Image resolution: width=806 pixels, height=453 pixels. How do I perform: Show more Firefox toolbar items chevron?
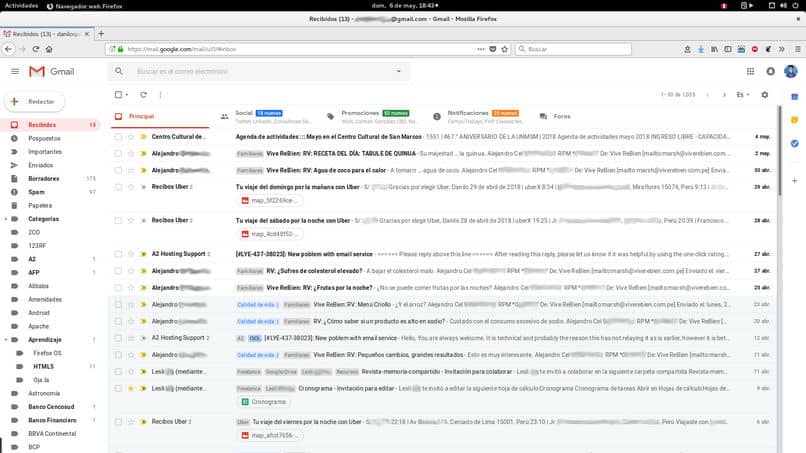(781, 49)
